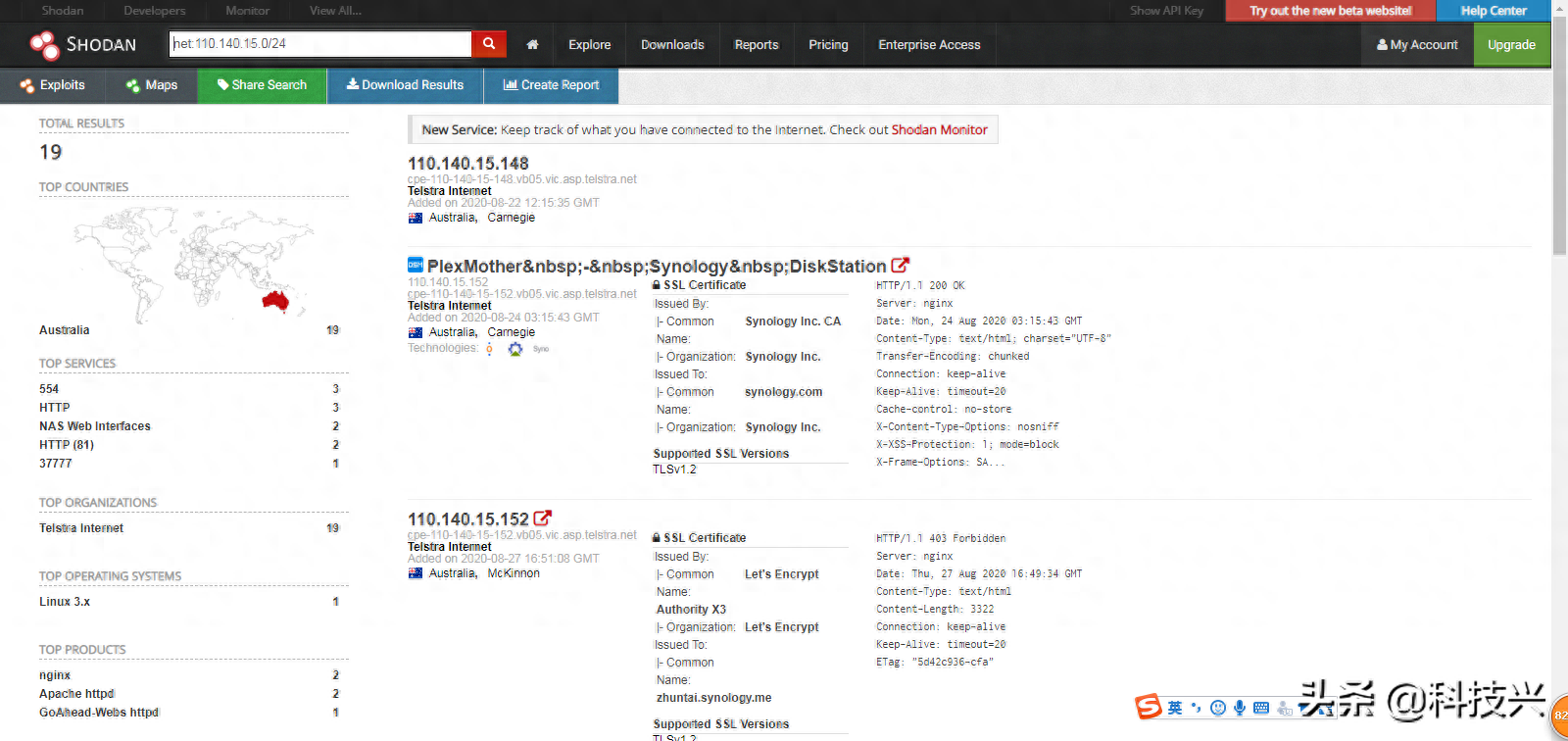Click Download Results button
The width and height of the screenshot is (1568, 741).
pos(405,85)
